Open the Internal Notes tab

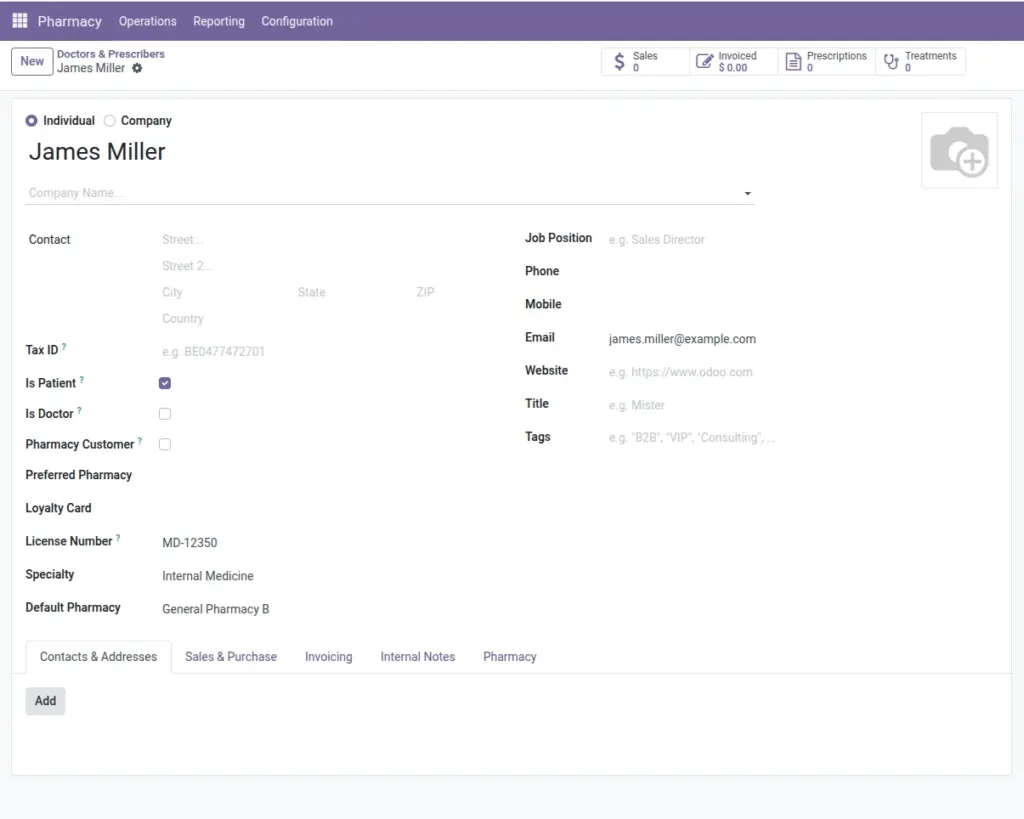coord(418,656)
